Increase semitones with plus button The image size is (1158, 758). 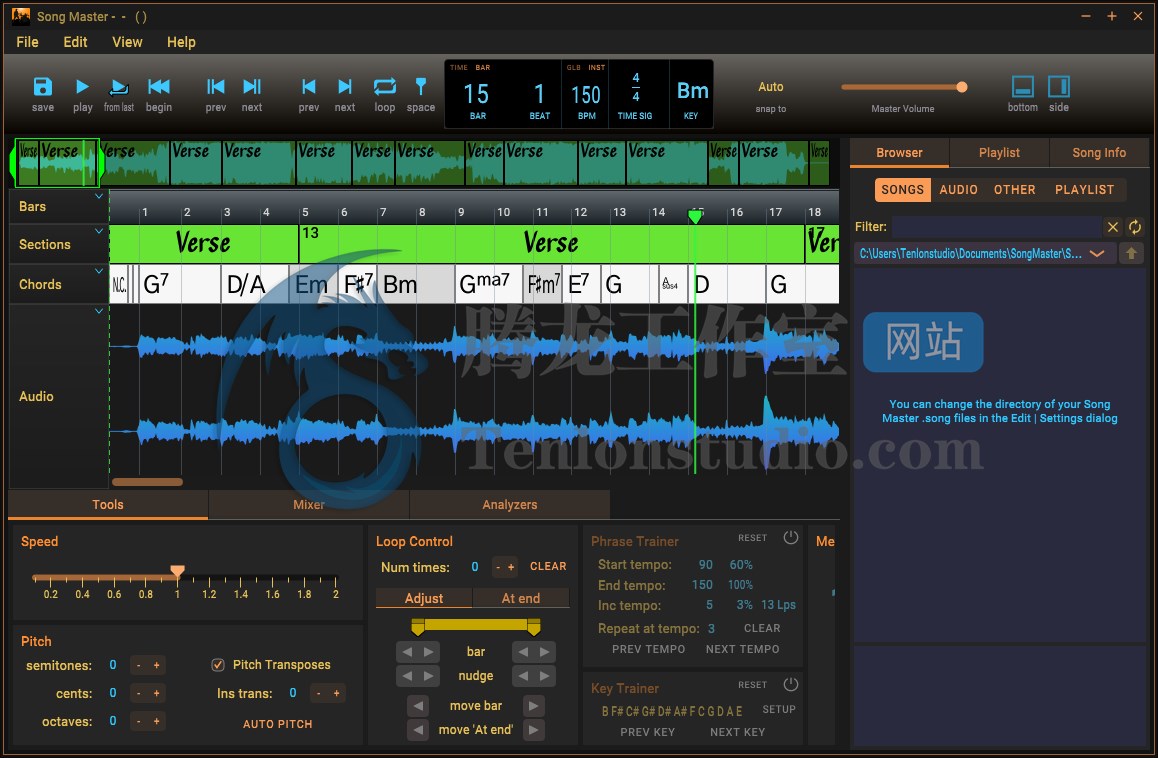point(157,666)
